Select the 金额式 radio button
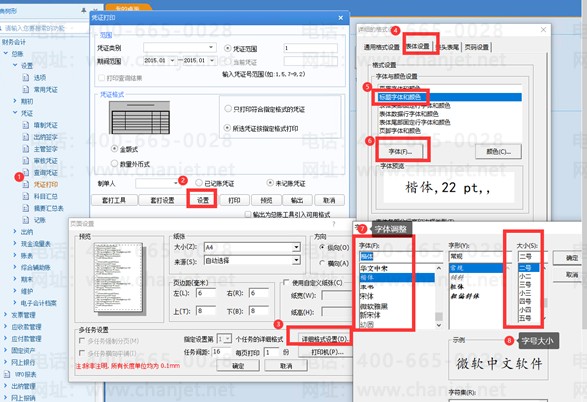The height and width of the screenshot is (402, 587). tap(115, 149)
